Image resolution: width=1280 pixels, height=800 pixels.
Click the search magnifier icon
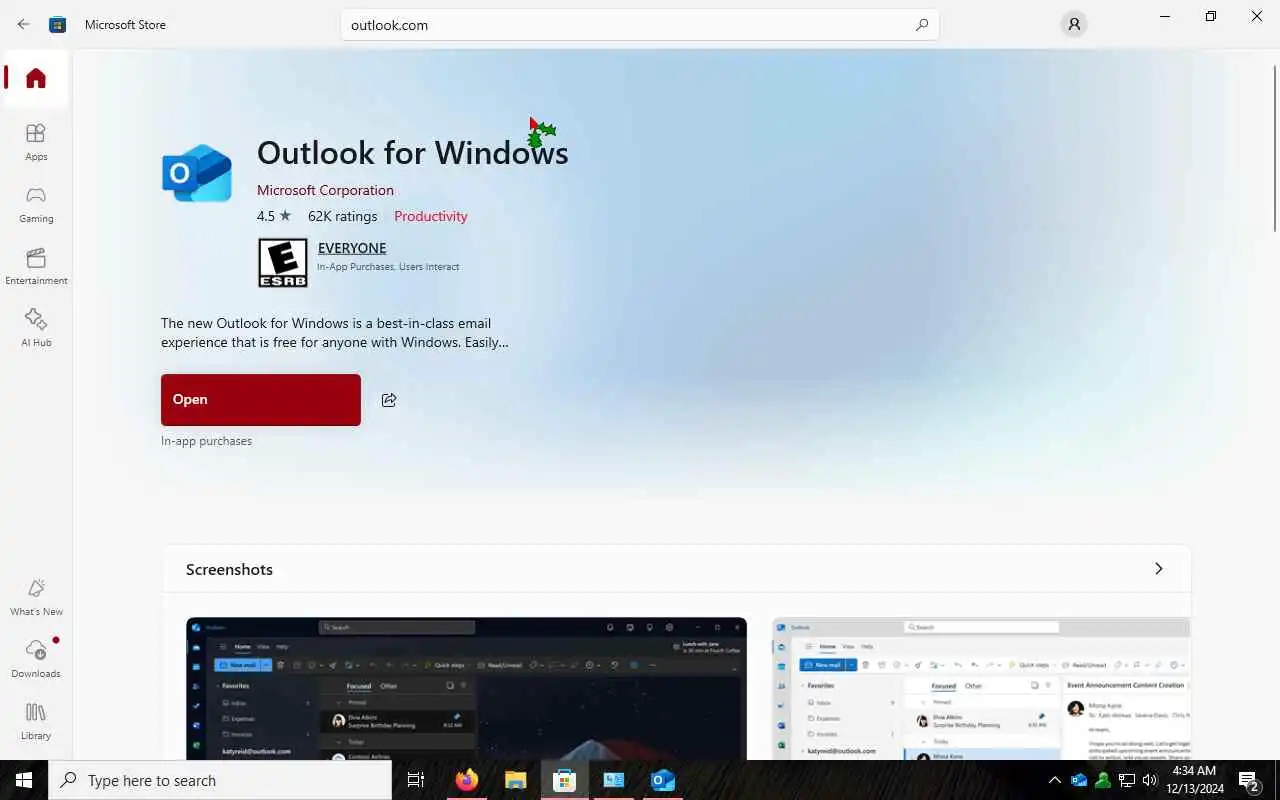922,25
